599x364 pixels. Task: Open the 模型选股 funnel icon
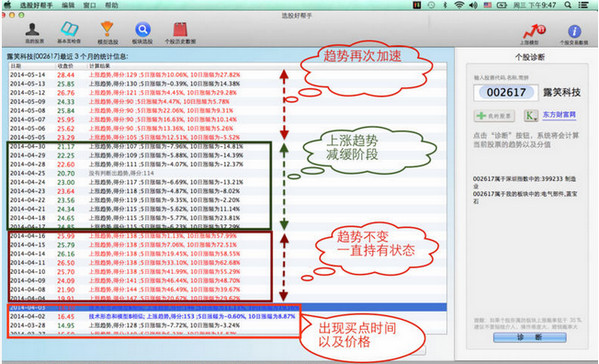pos(107,32)
